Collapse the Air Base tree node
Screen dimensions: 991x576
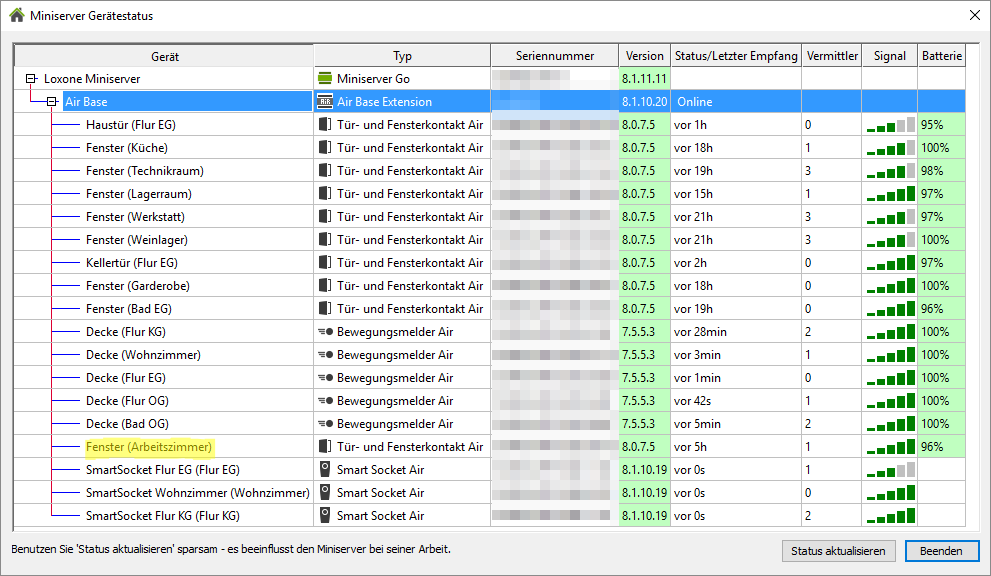click(52, 102)
